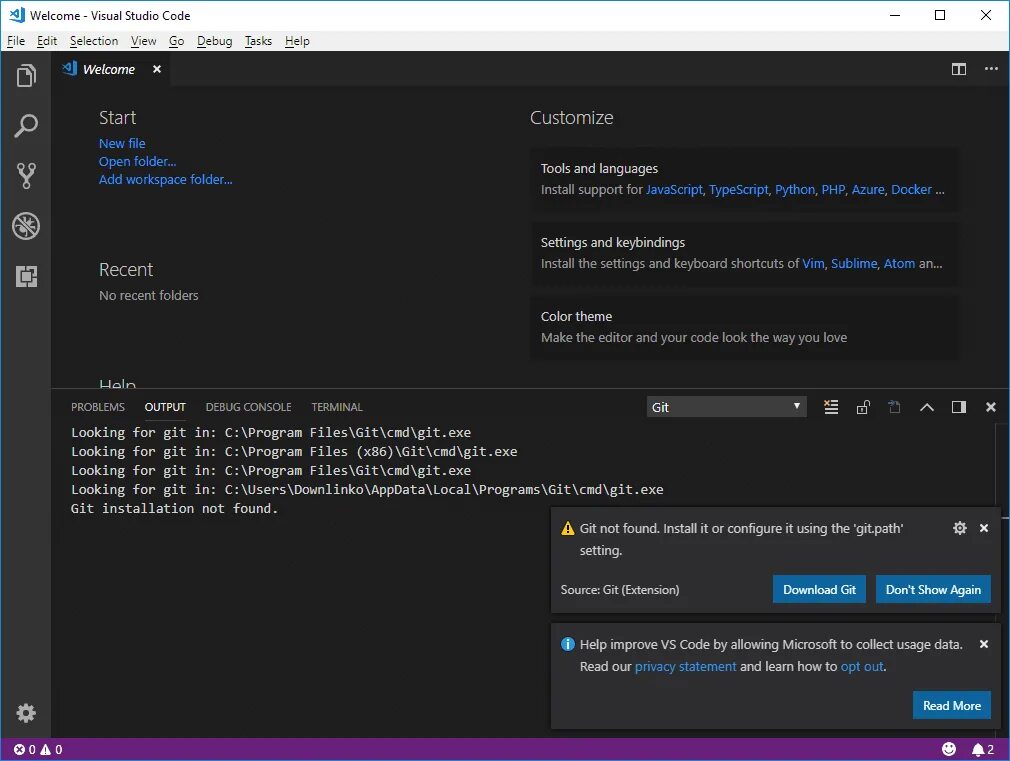Install Azure support link
This screenshot has height=761, width=1010.
click(868, 189)
